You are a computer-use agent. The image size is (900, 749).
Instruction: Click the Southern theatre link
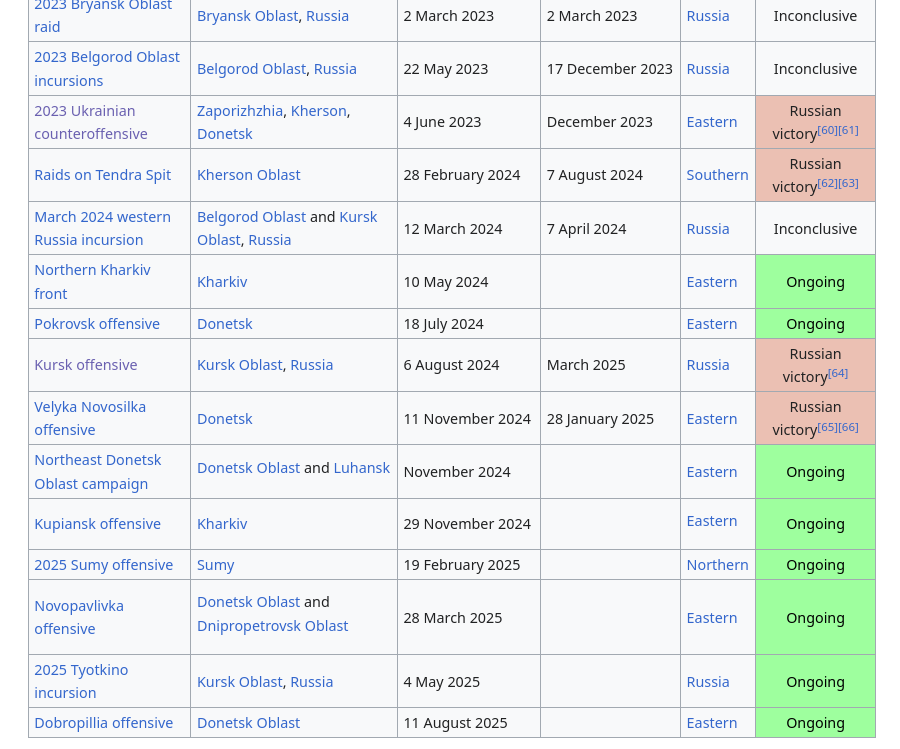(x=717, y=175)
